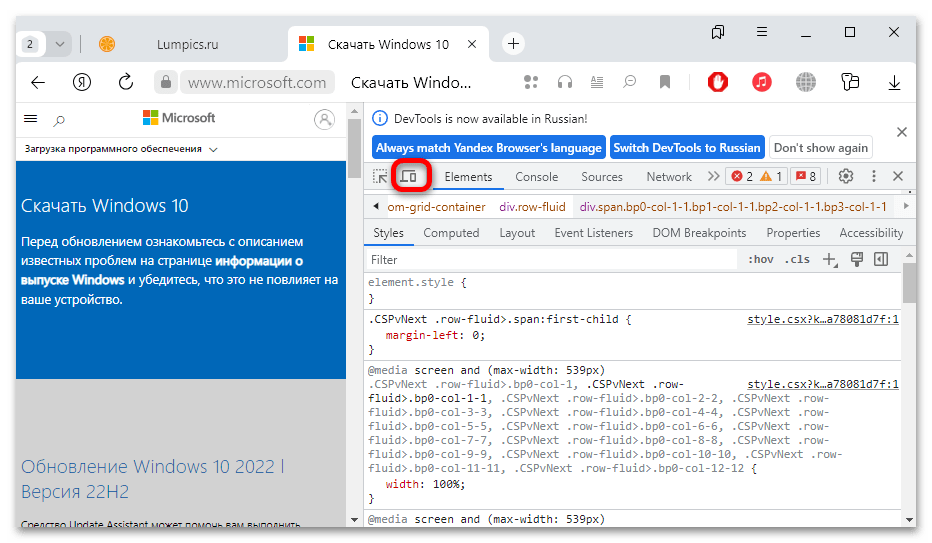Open the Computed sub-tab
This screenshot has width=932, height=543.
(451, 233)
